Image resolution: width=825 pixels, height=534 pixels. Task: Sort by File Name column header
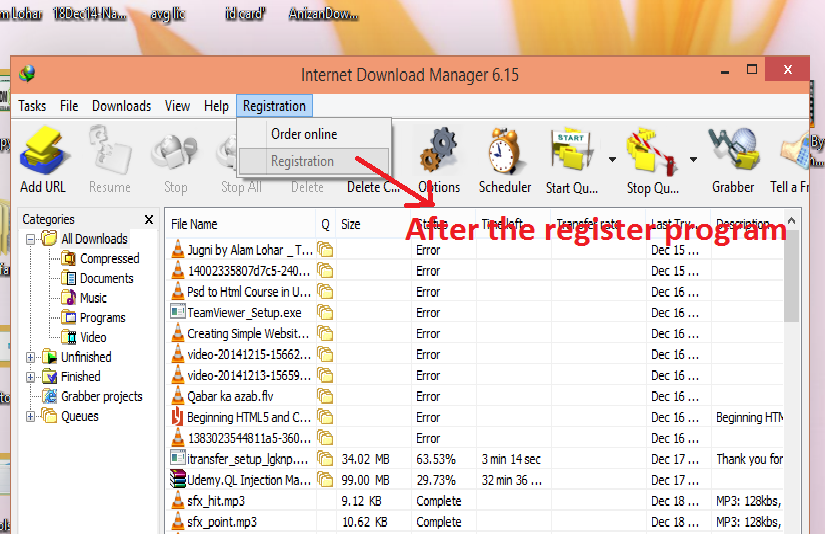tap(240, 224)
